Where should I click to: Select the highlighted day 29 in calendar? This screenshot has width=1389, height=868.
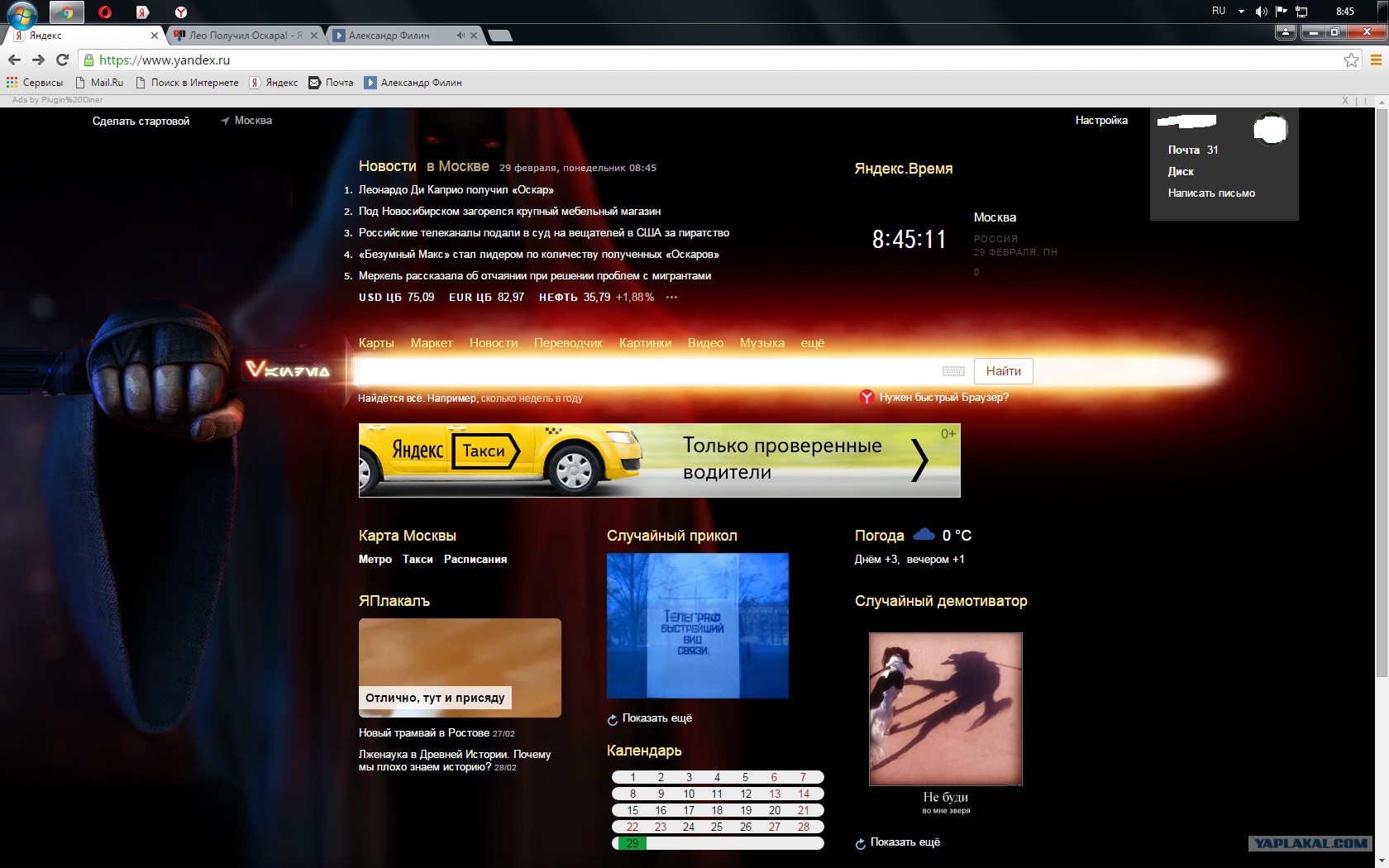pyautogui.click(x=632, y=843)
